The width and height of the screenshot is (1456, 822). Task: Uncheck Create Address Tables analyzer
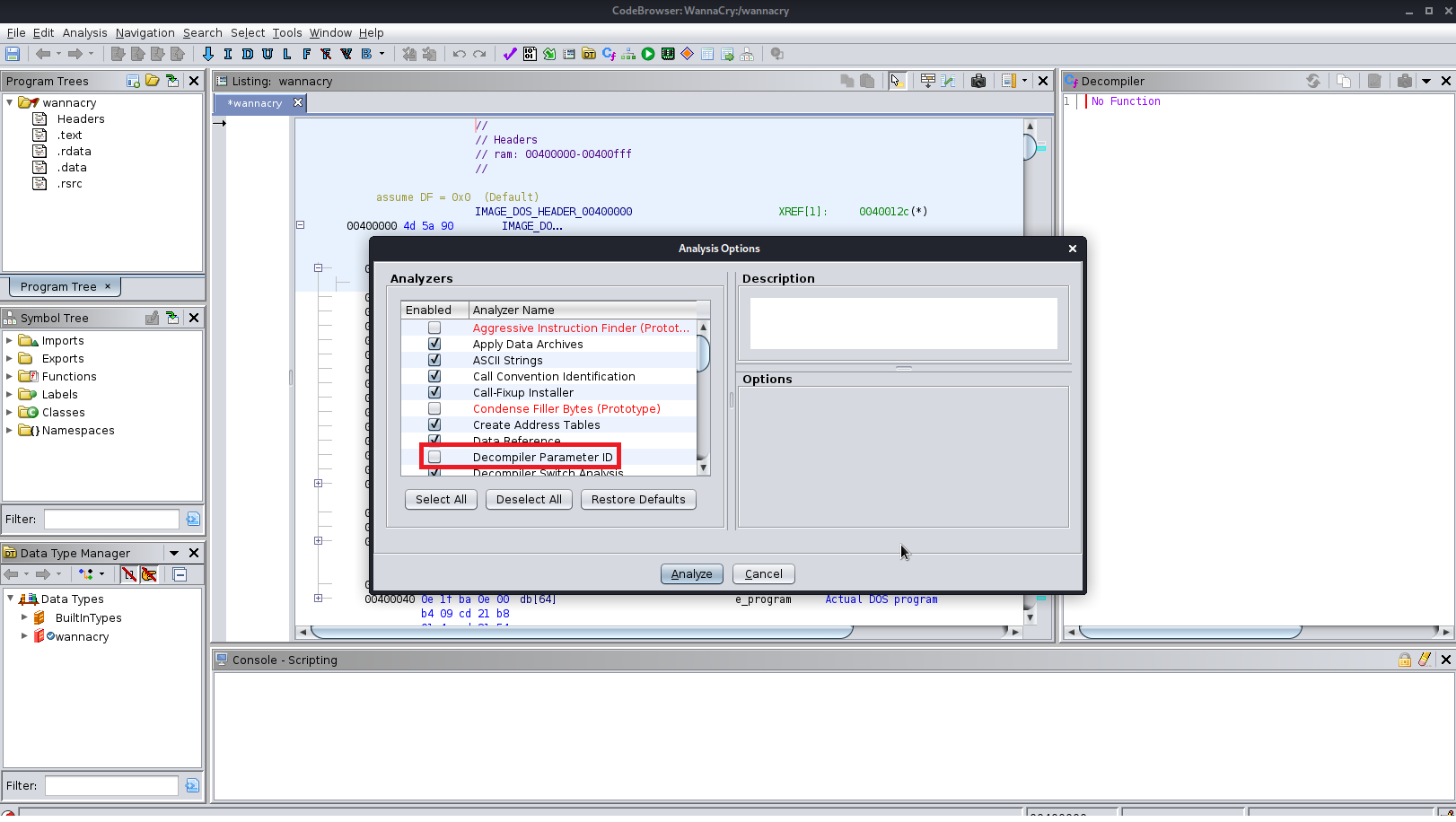point(434,424)
